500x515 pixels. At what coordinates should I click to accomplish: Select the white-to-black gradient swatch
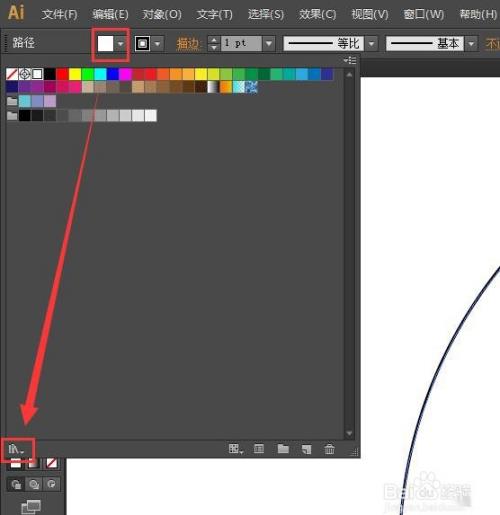[213, 87]
